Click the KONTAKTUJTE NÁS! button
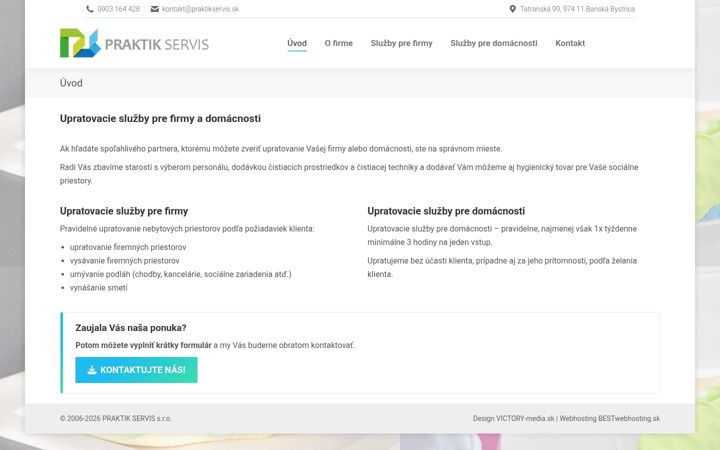The width and height of the screenshot is (720, 450). pyautogui.click(x=136, y=370)
